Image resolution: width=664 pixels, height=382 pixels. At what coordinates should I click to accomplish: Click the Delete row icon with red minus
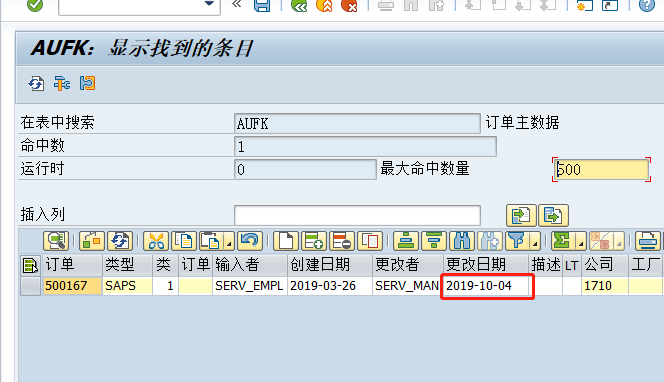pyautogui.click(x=341, y=241)
